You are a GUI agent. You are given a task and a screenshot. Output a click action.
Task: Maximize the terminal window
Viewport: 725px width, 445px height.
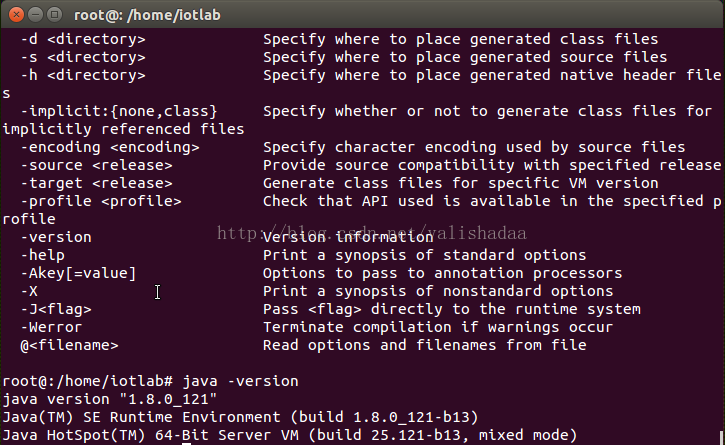click(x=55, y=15)
